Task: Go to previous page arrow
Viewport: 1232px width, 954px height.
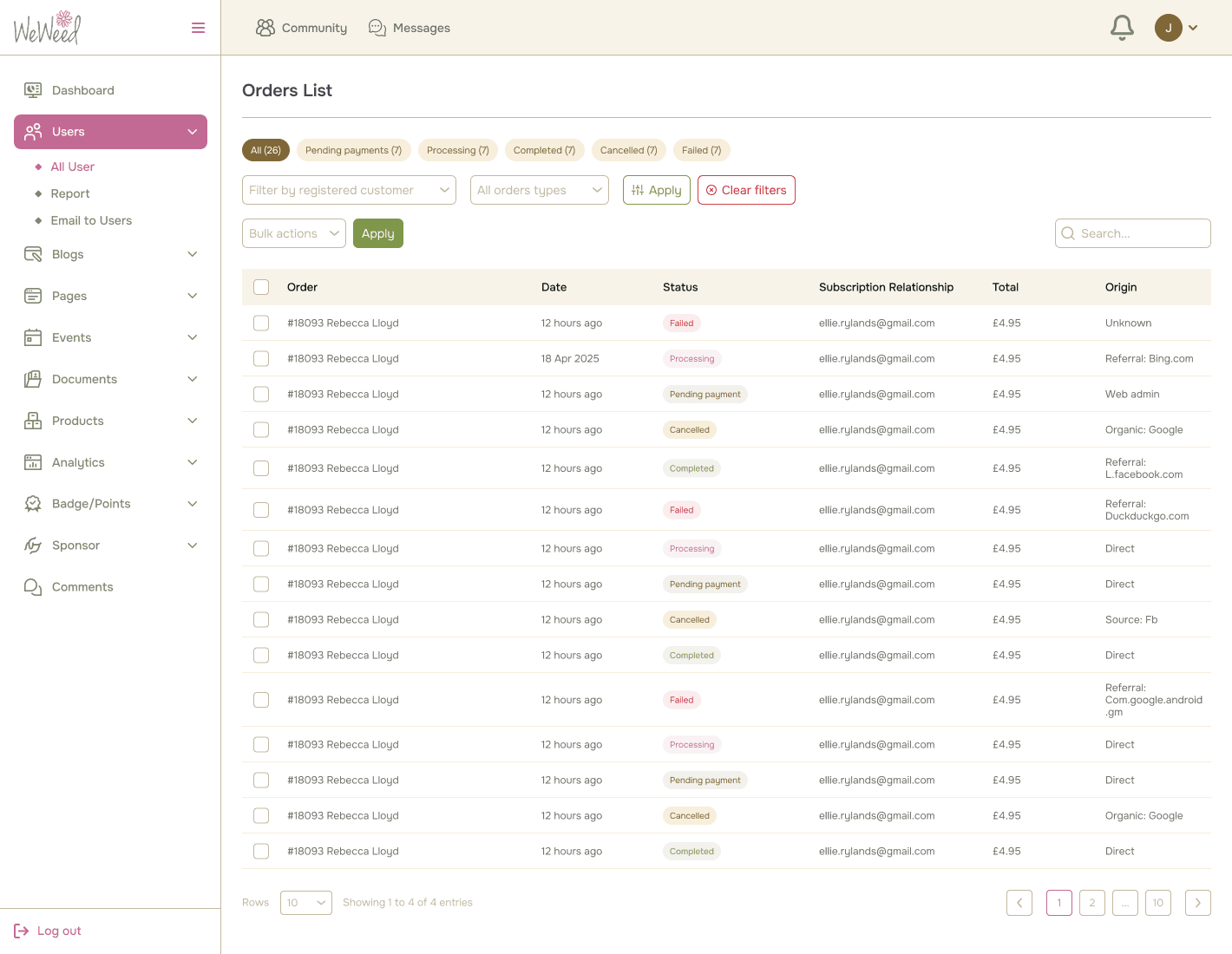Action: (1019, 903)
